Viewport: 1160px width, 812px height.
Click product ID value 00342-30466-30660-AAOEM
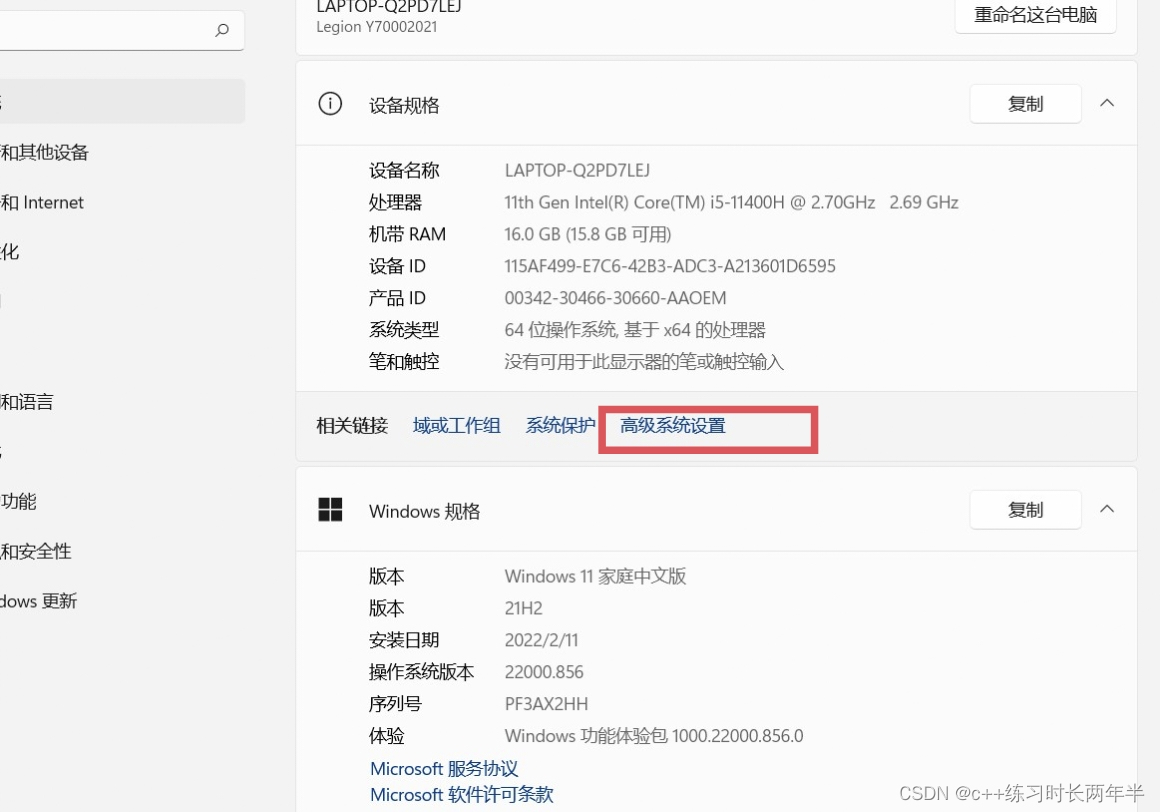click(x=616, y=297)
